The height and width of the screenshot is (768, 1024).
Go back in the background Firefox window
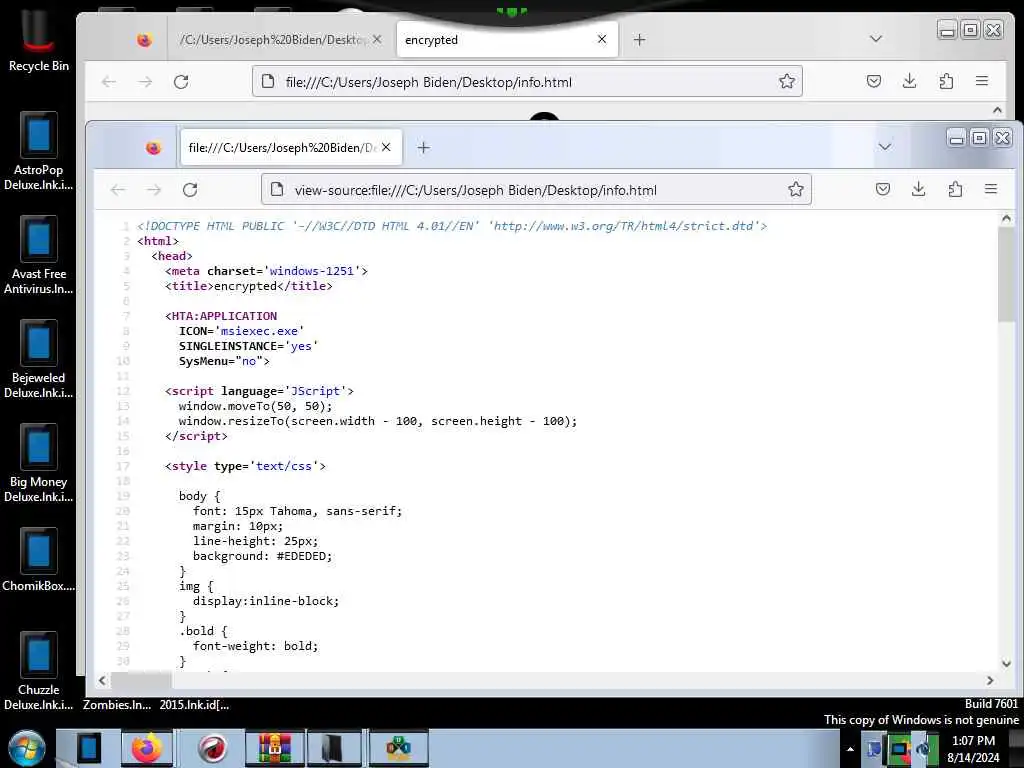108,82
